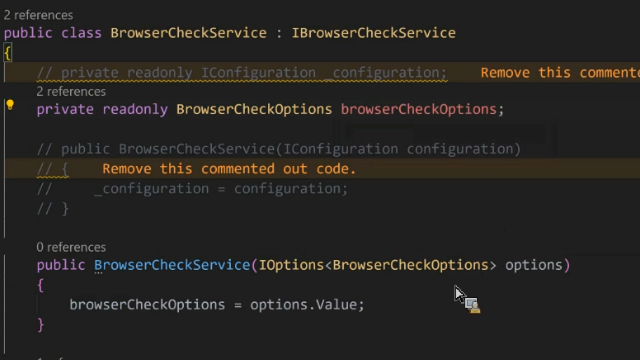Click the red browserCheckOptions field identifier

(418, 109)
